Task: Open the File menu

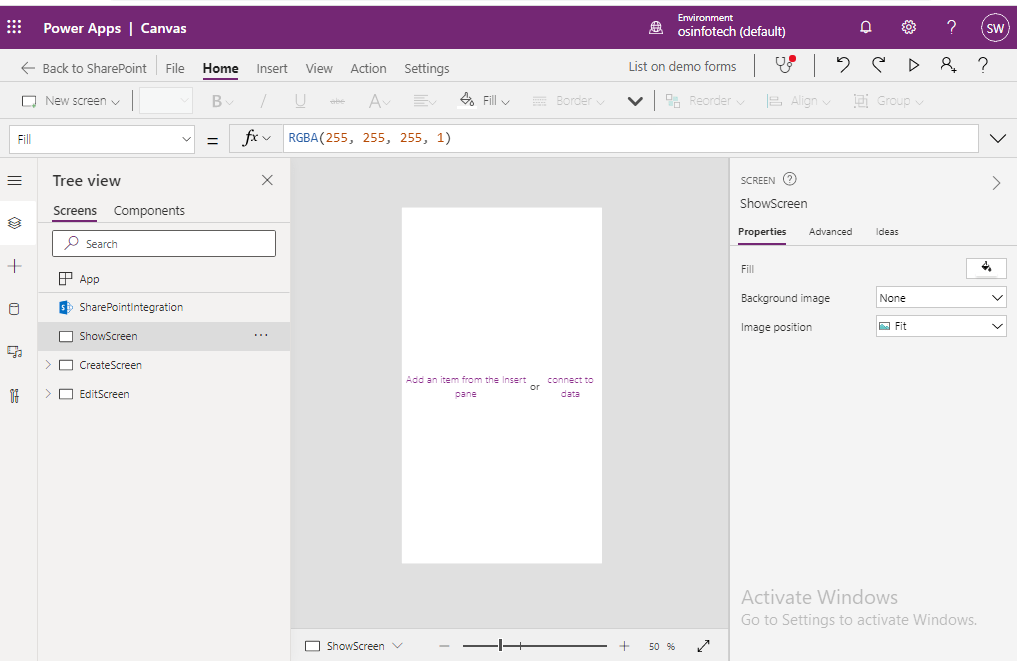Action: (x=175, y=68)
